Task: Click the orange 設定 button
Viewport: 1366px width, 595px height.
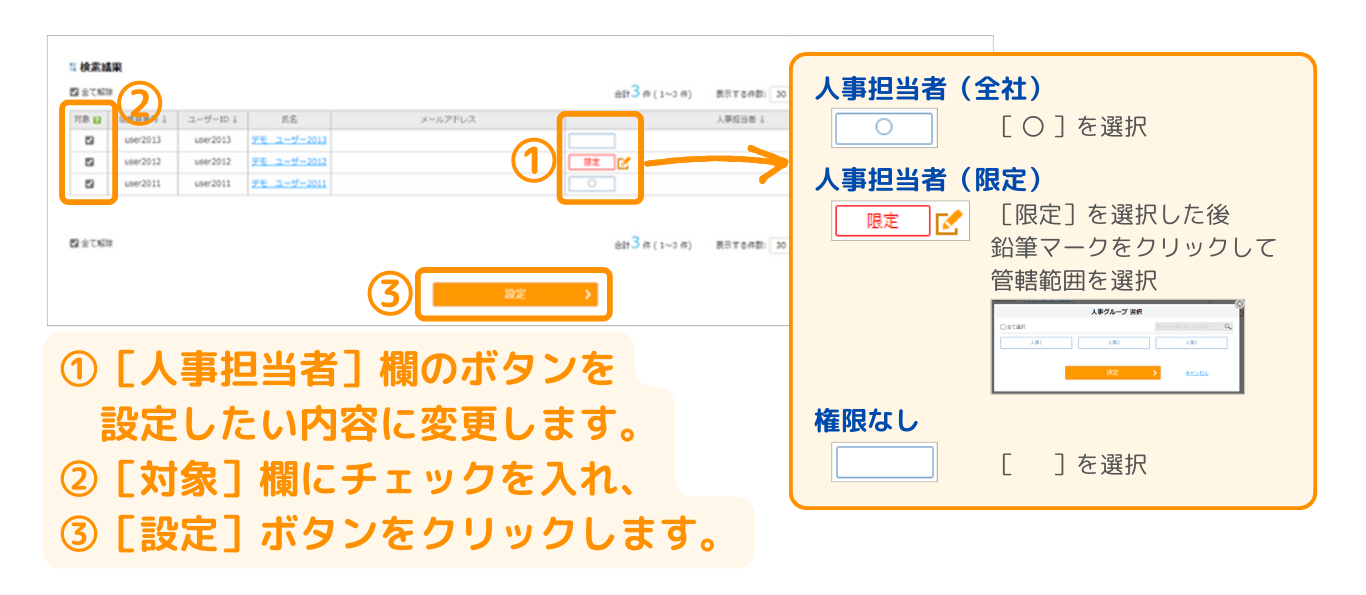Action: coord(514,294)
